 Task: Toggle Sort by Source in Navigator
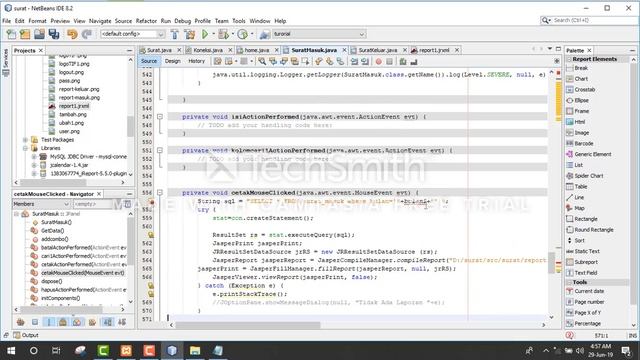coord(122,322)
